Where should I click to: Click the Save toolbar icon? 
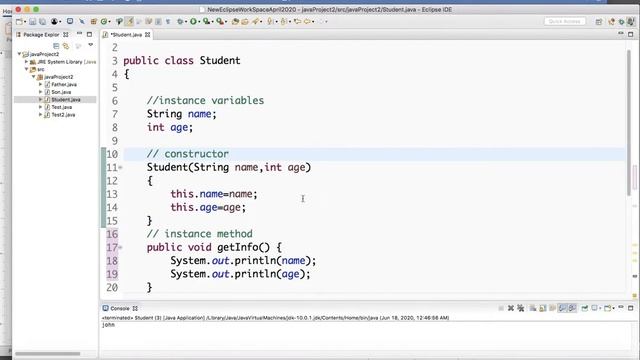pyautogui.click(x=32, y=21)
